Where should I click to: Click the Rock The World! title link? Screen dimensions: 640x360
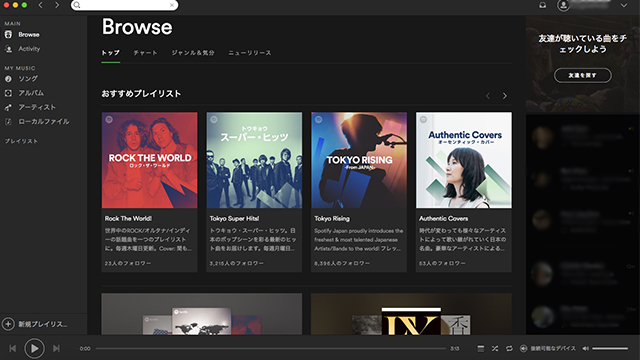click(128, 218)
